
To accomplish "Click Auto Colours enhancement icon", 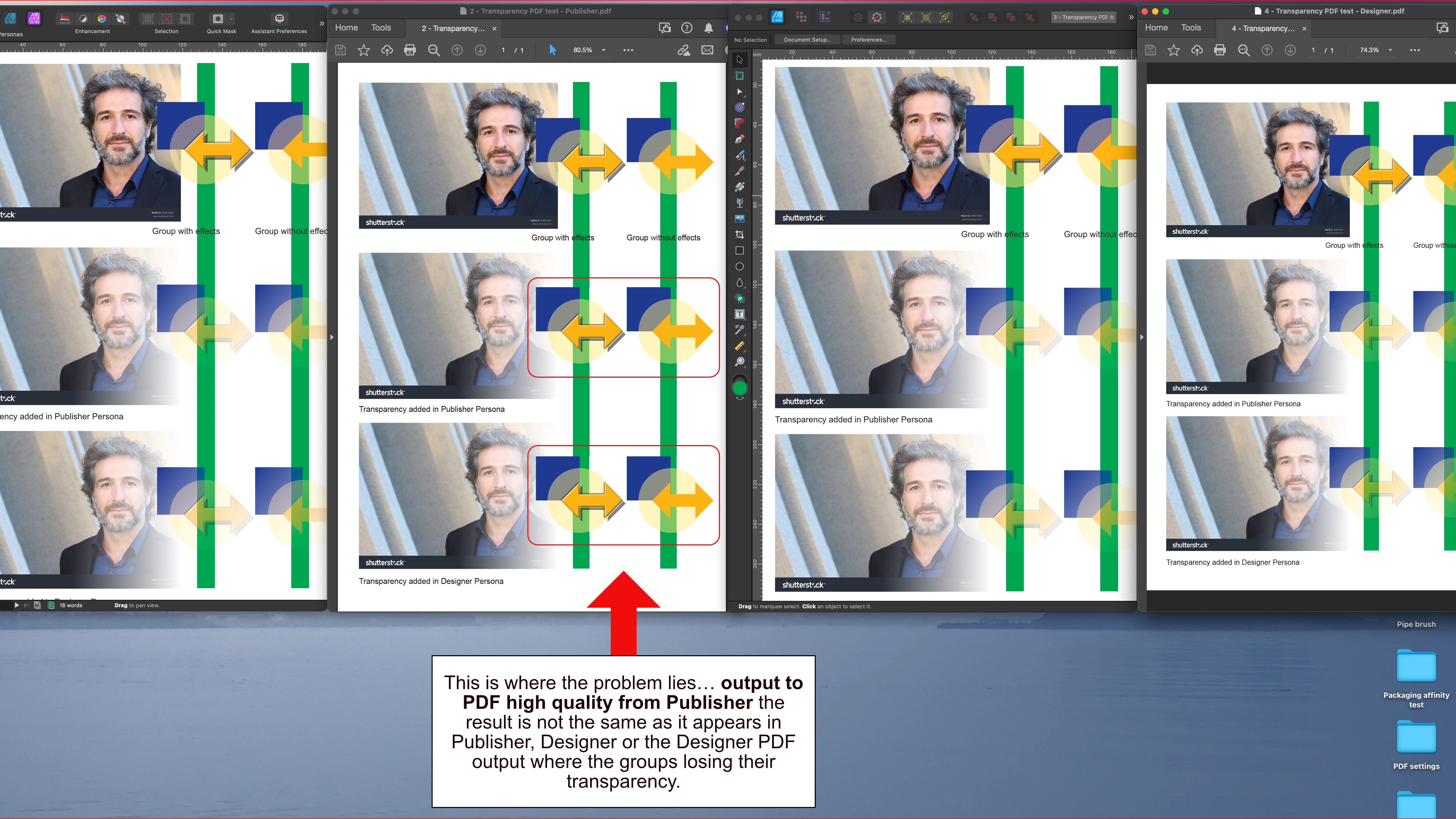I will 102,19.
